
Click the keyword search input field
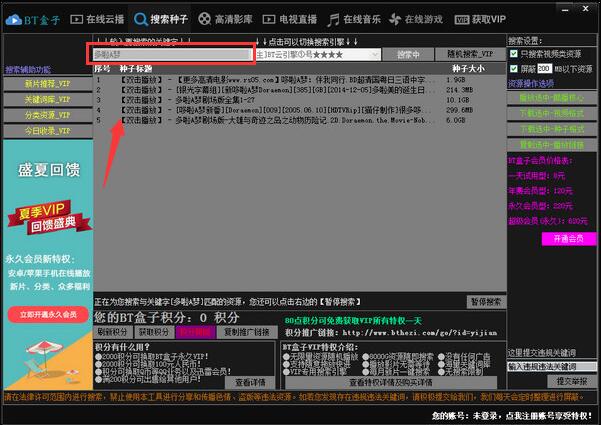coord(172,54)
